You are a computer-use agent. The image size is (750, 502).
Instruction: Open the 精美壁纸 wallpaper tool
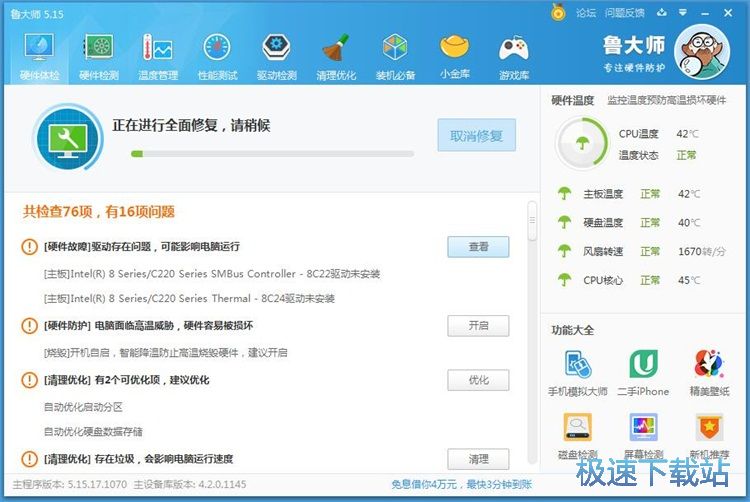[x=709, y=373]
